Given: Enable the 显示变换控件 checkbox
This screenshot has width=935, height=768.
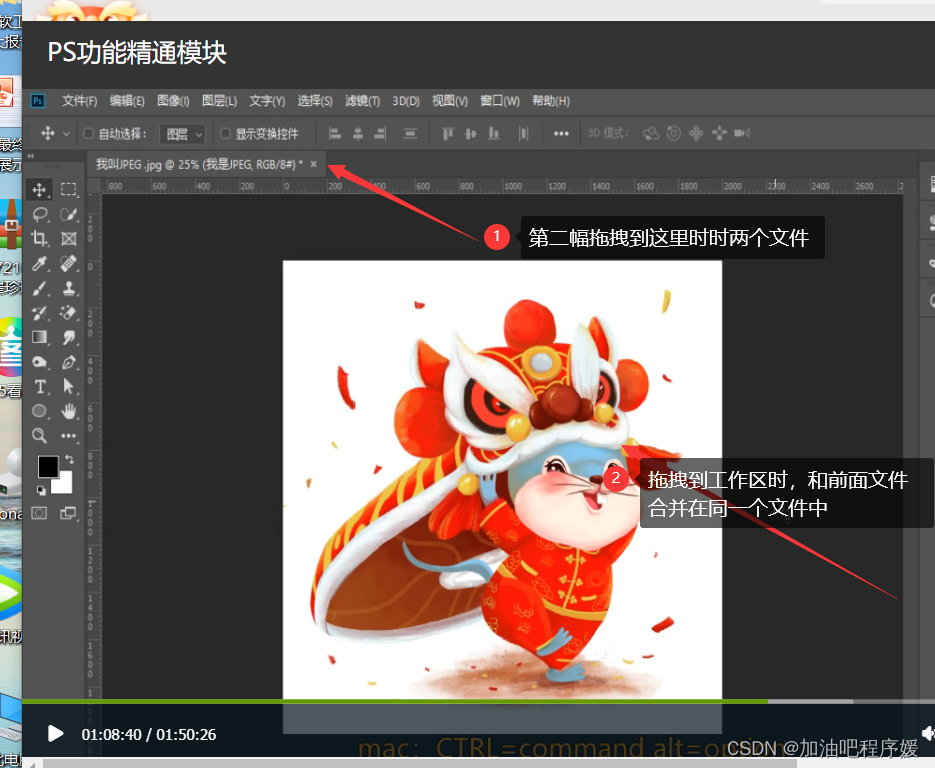Looking at the screenshot, I should pos(225,133).
